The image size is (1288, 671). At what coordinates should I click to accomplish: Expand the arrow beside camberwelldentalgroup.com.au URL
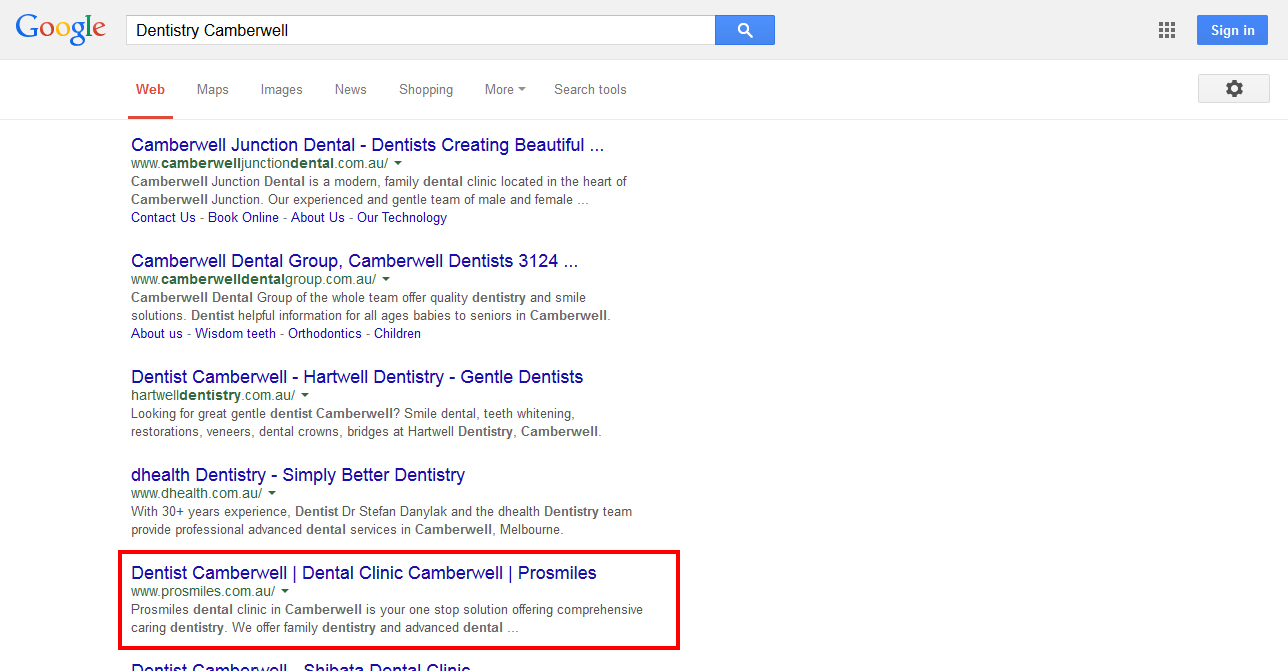coord(386,279)
